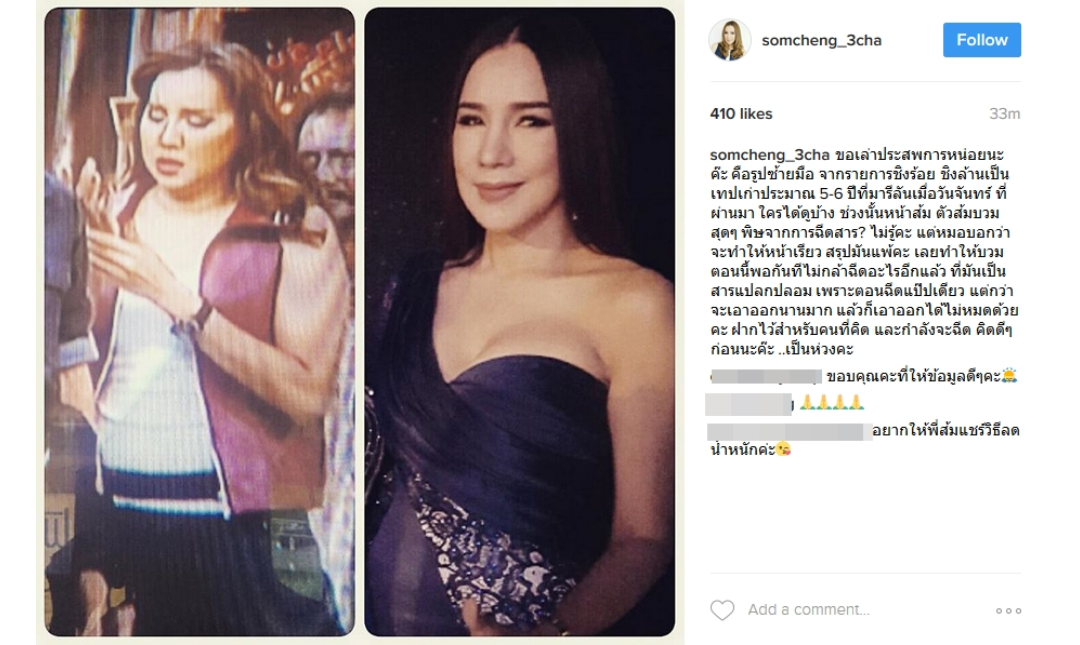Viewport: 1080px width, 645px height.
Task: Click the left TV show photo
Action: [x=200, y=322]
